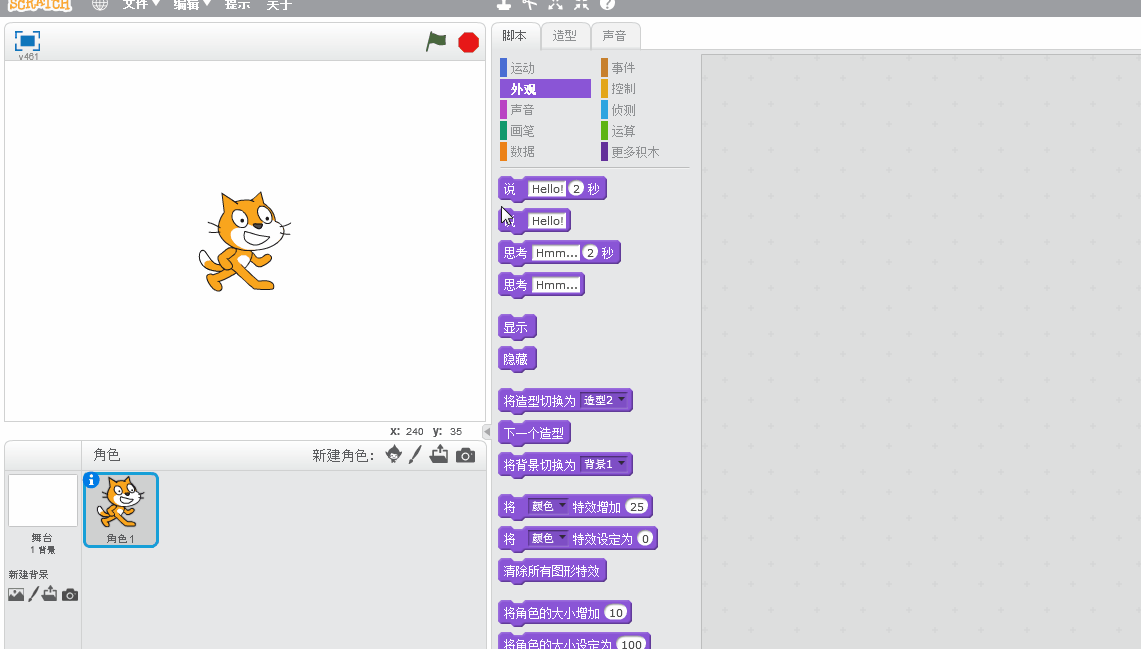Click the 显示 block
This screenshot has height=649, width=1141.
[x=517, y=327]
